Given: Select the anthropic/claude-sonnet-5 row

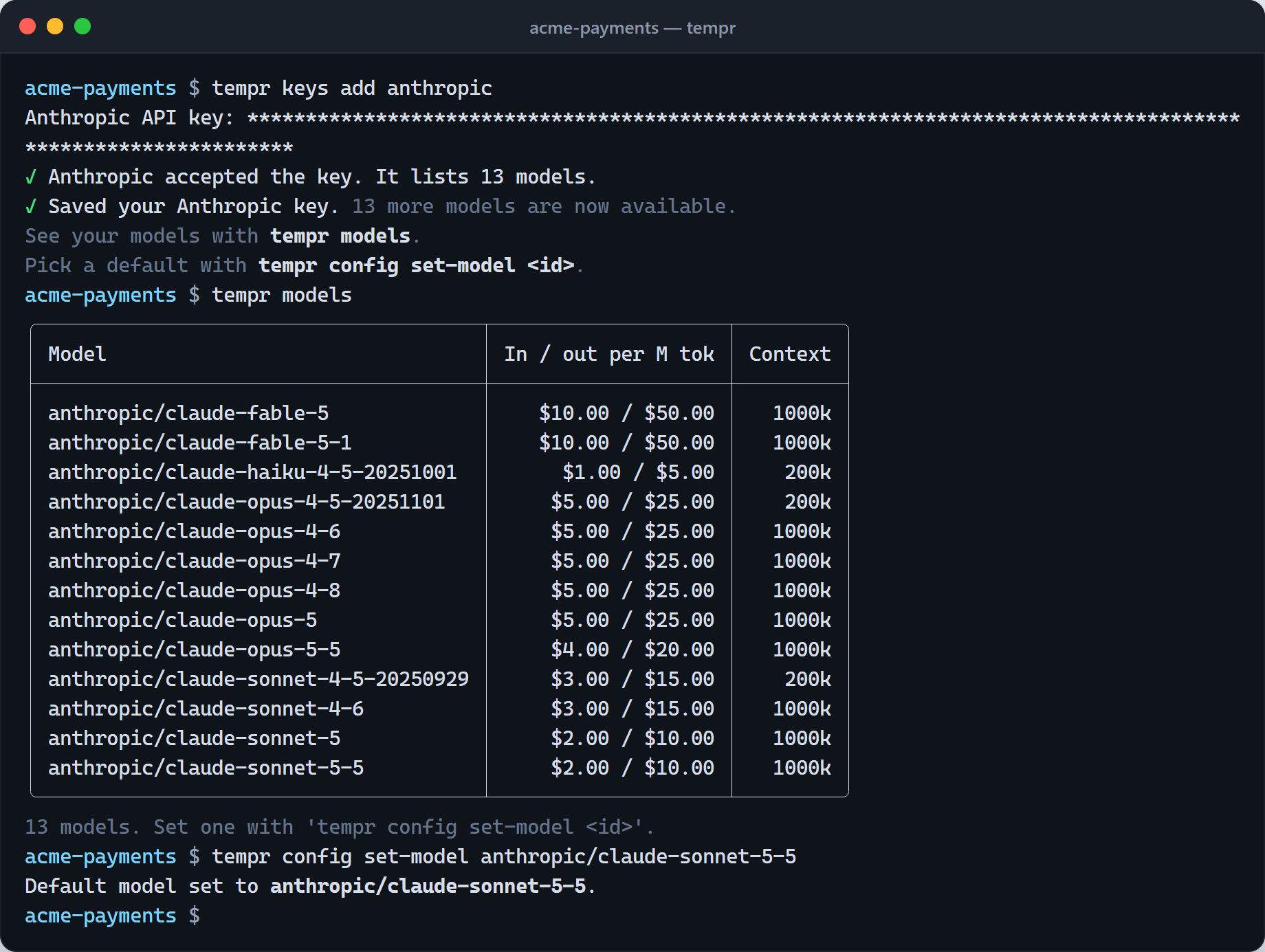Looking at the screenshot, I should point(439,738).
